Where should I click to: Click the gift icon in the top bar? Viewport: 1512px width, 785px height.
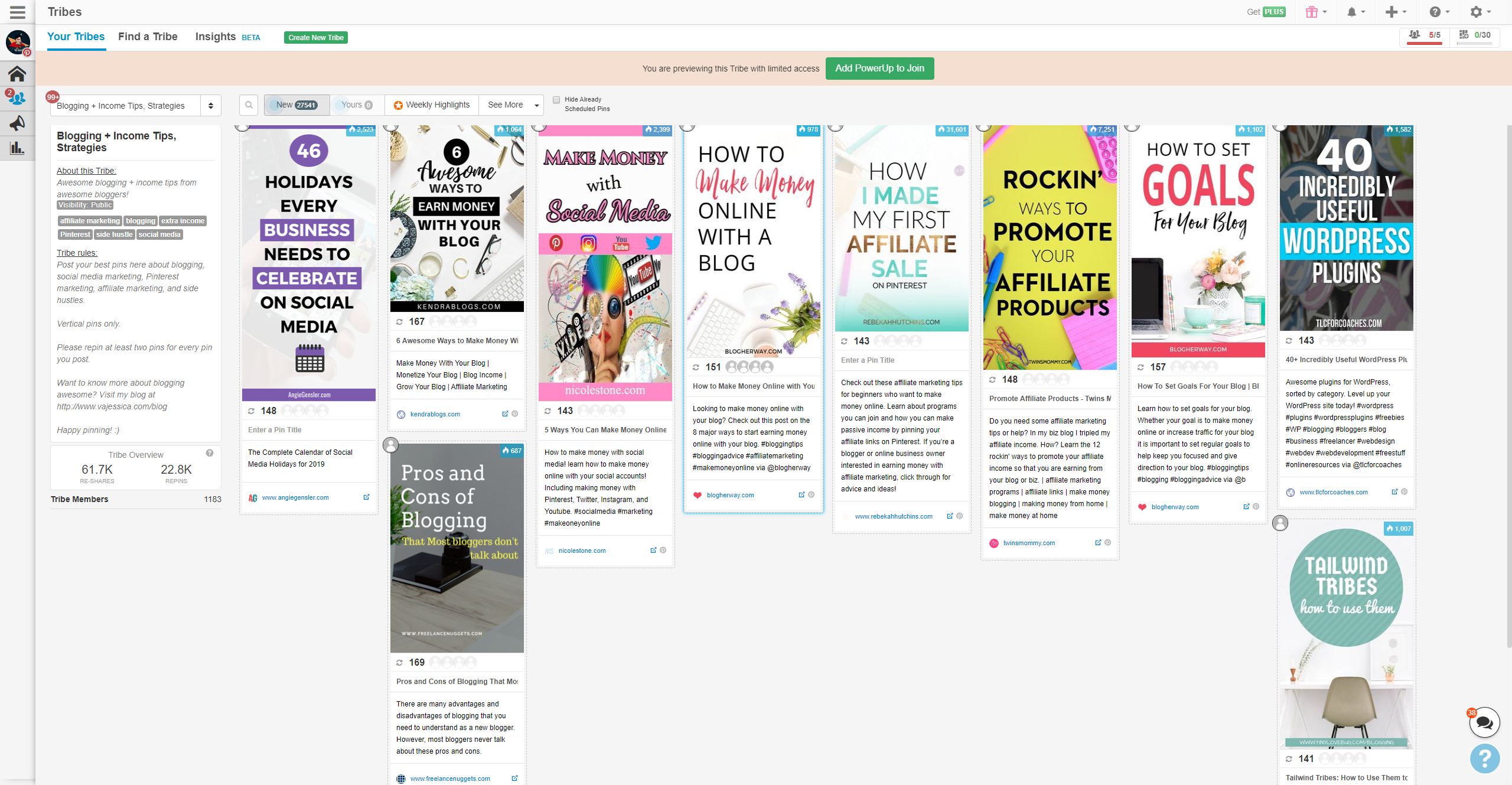point(1312,12)
